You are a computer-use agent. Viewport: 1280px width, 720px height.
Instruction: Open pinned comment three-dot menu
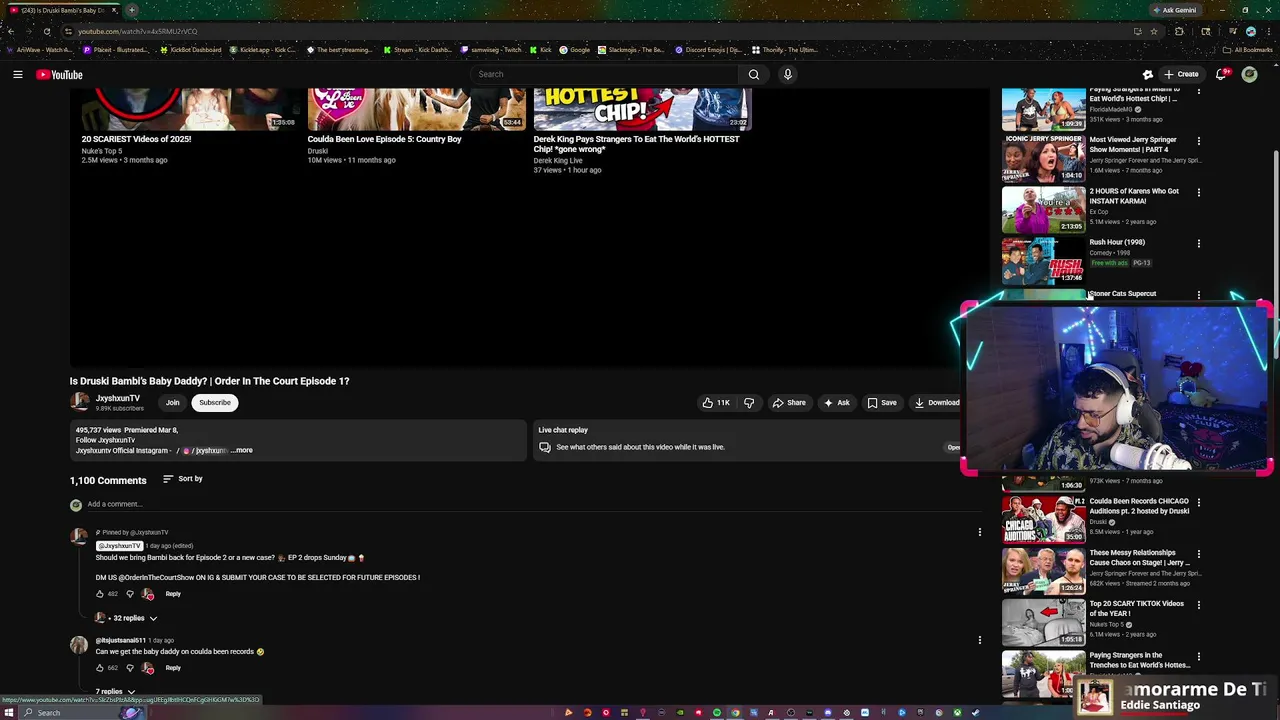(x=980, y=532)
